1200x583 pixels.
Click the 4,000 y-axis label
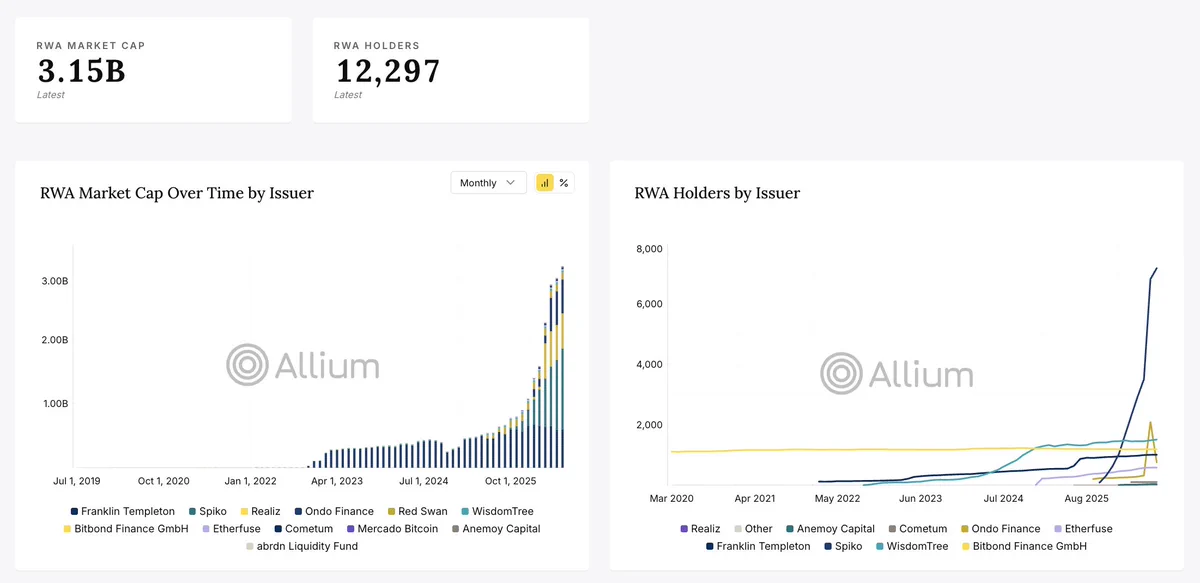coord(649,364)
